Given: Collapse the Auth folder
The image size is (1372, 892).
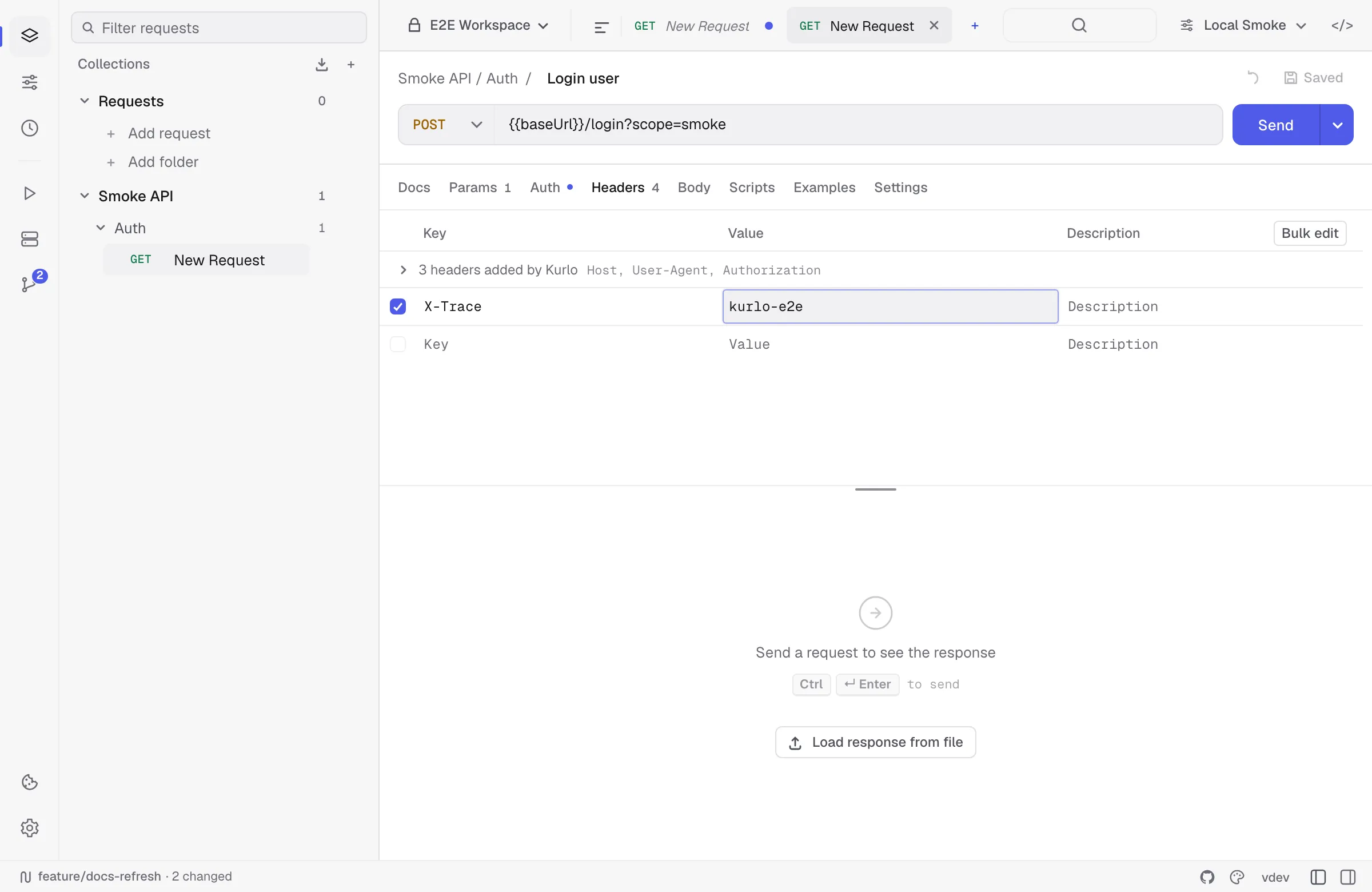Looking at the screenshot, I should coord(100,228).
